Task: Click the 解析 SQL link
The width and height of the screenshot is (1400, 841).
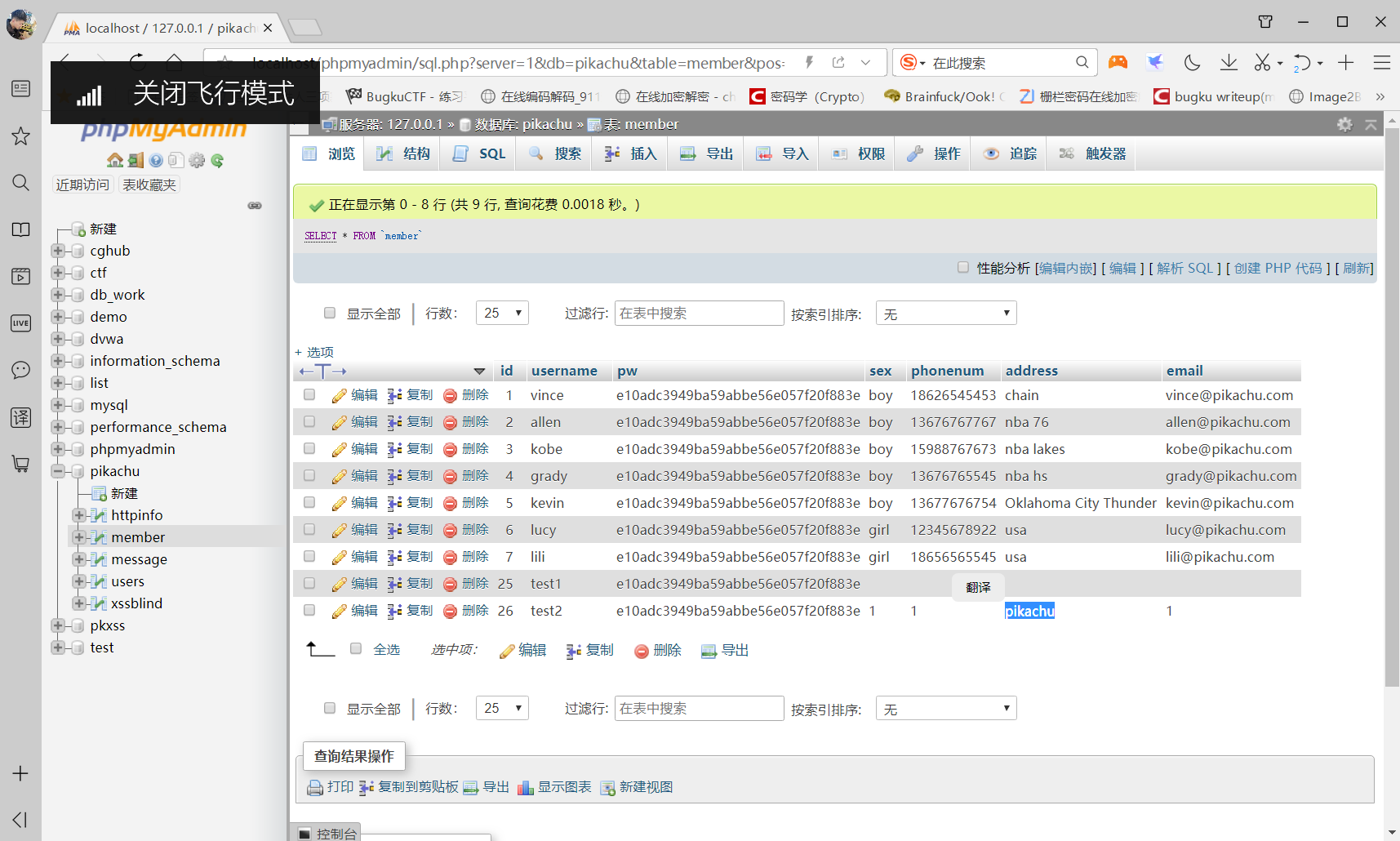Action: tap(1184, 268)
